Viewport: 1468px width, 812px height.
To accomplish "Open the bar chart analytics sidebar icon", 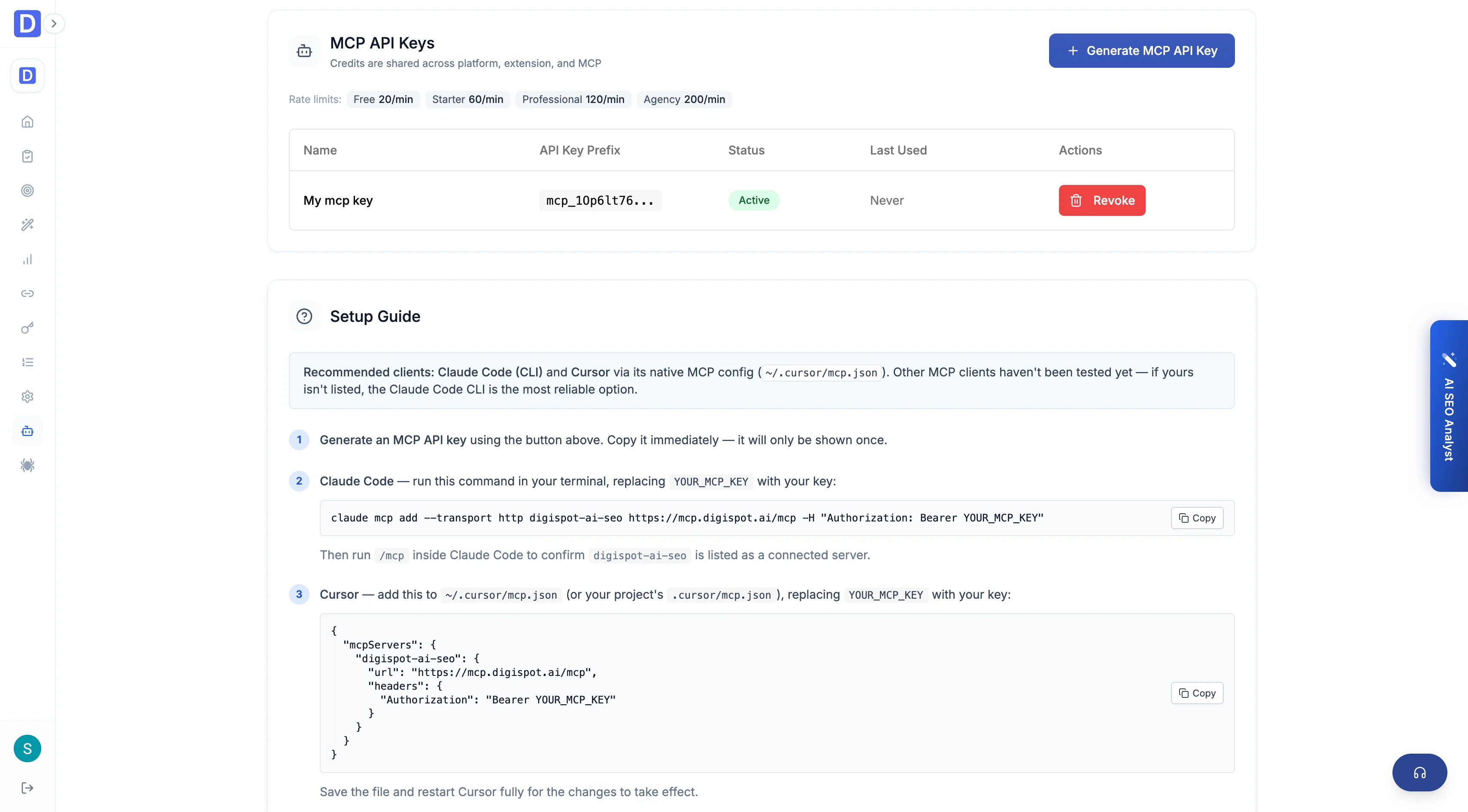I will click(27, 259).
